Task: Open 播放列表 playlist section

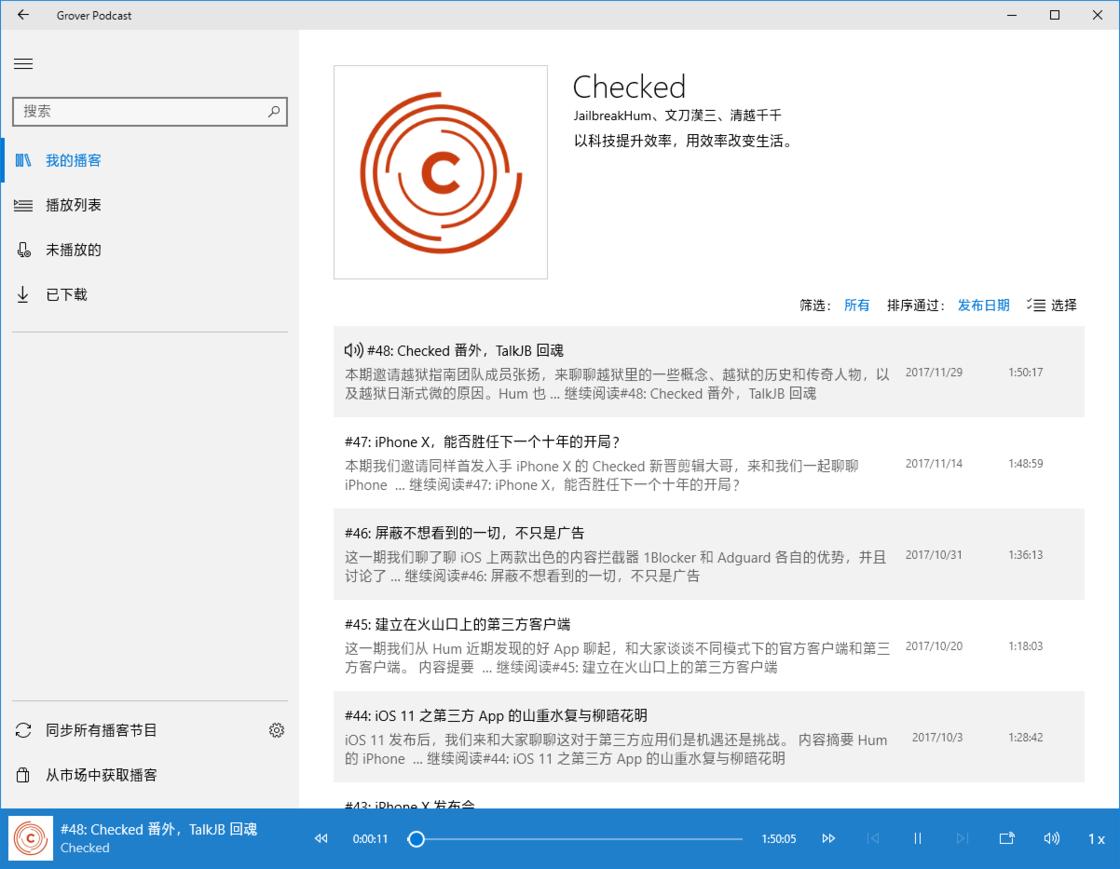Action: click(x=150, y=205)
